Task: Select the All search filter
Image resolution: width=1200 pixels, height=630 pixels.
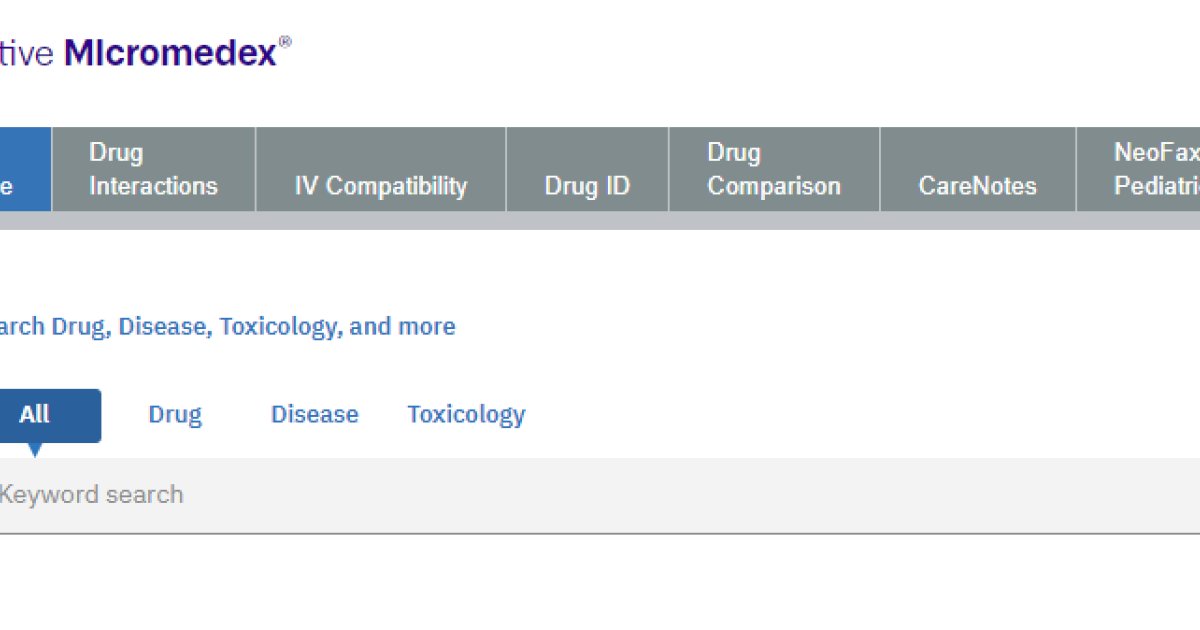Action: [x=40, y=414]
